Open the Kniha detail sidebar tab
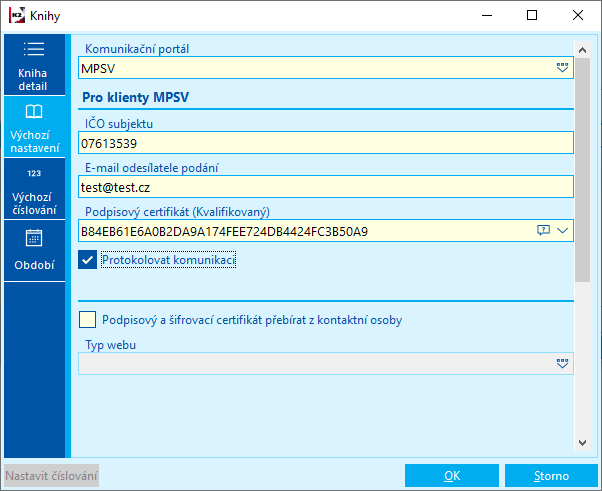Viewport: 602px width, 491px height. pos(34,64)
